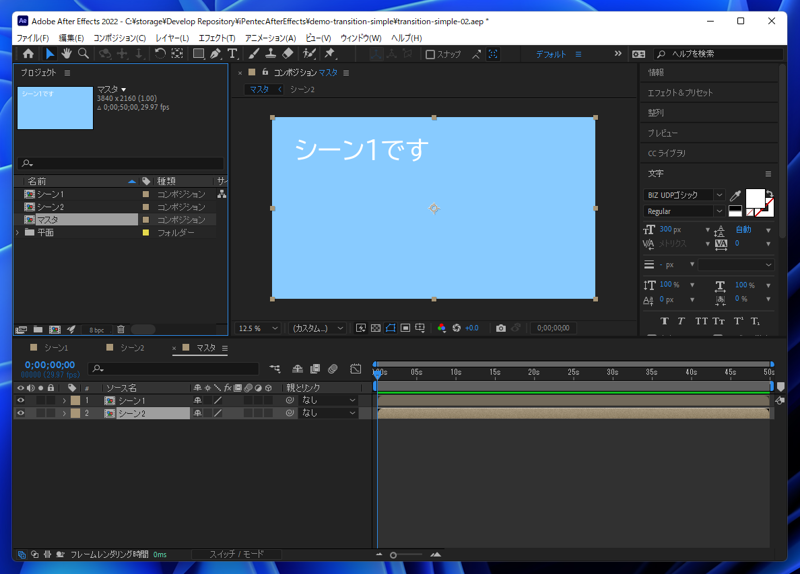Hide the シーン1 layer with its eye icon
The image size is (800, 574).
20,401
